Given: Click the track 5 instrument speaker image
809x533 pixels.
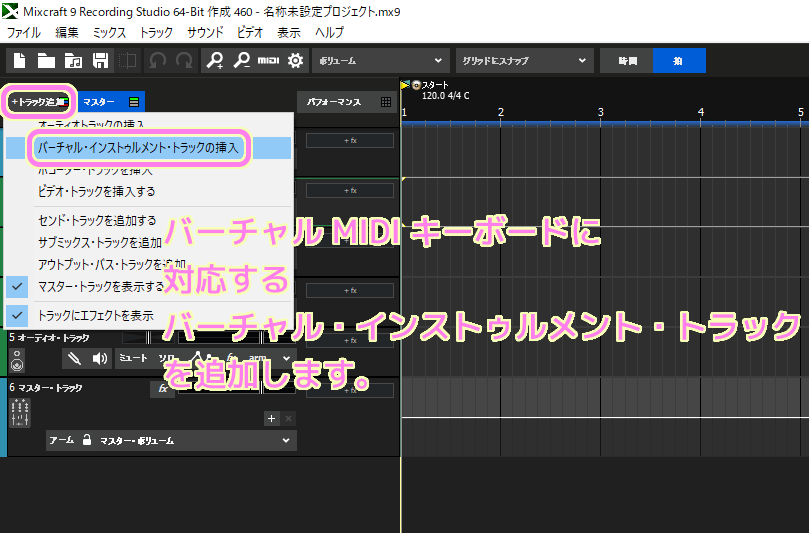Looking at the screenshot, I should [x=17, y=360].
